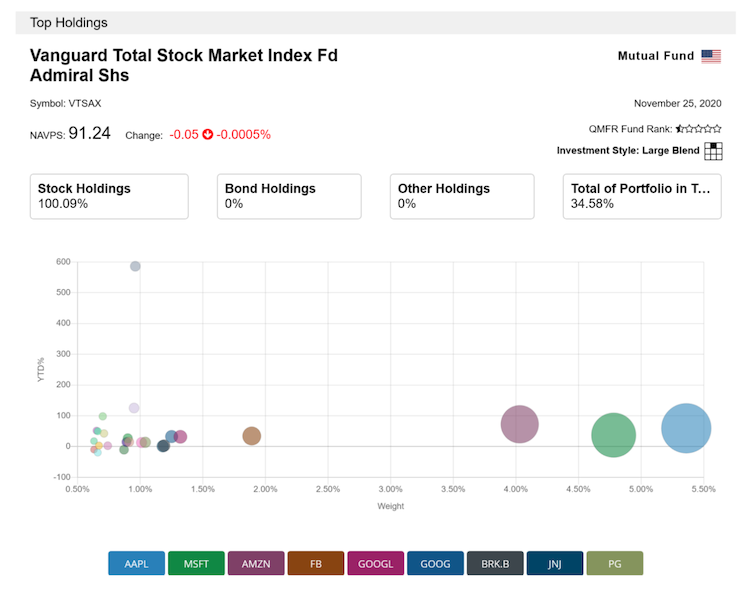Toggle the GOOGL legend button

[x=375, y=563]
